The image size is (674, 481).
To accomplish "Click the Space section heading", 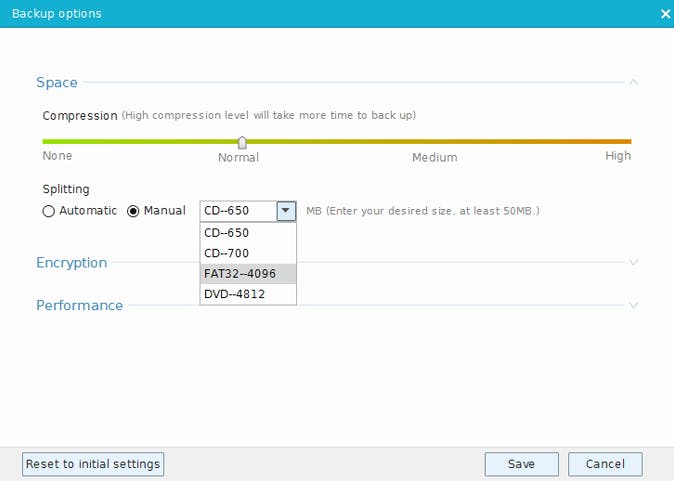I will click(57, 82).
